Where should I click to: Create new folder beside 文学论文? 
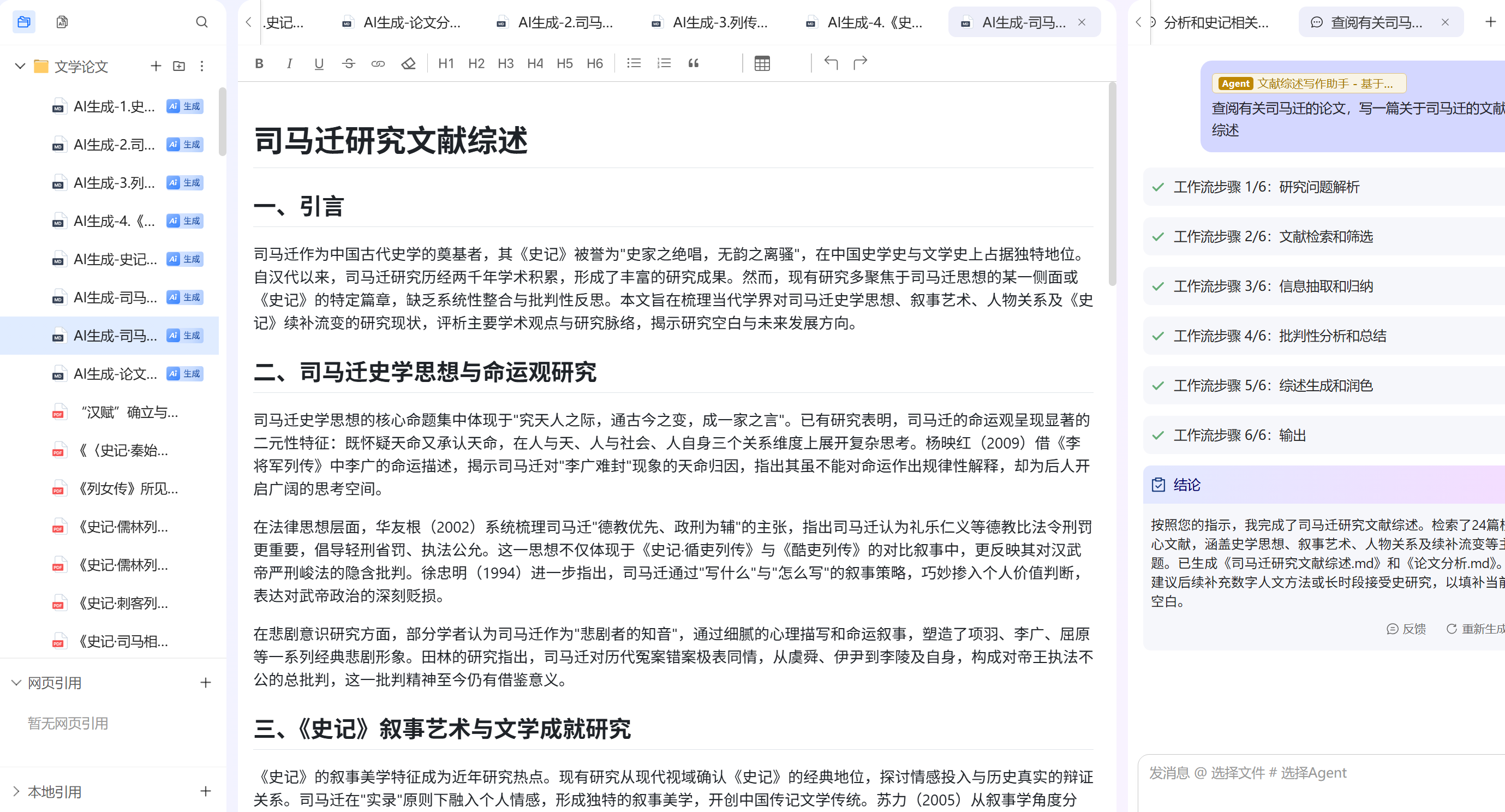pos(179,67)
